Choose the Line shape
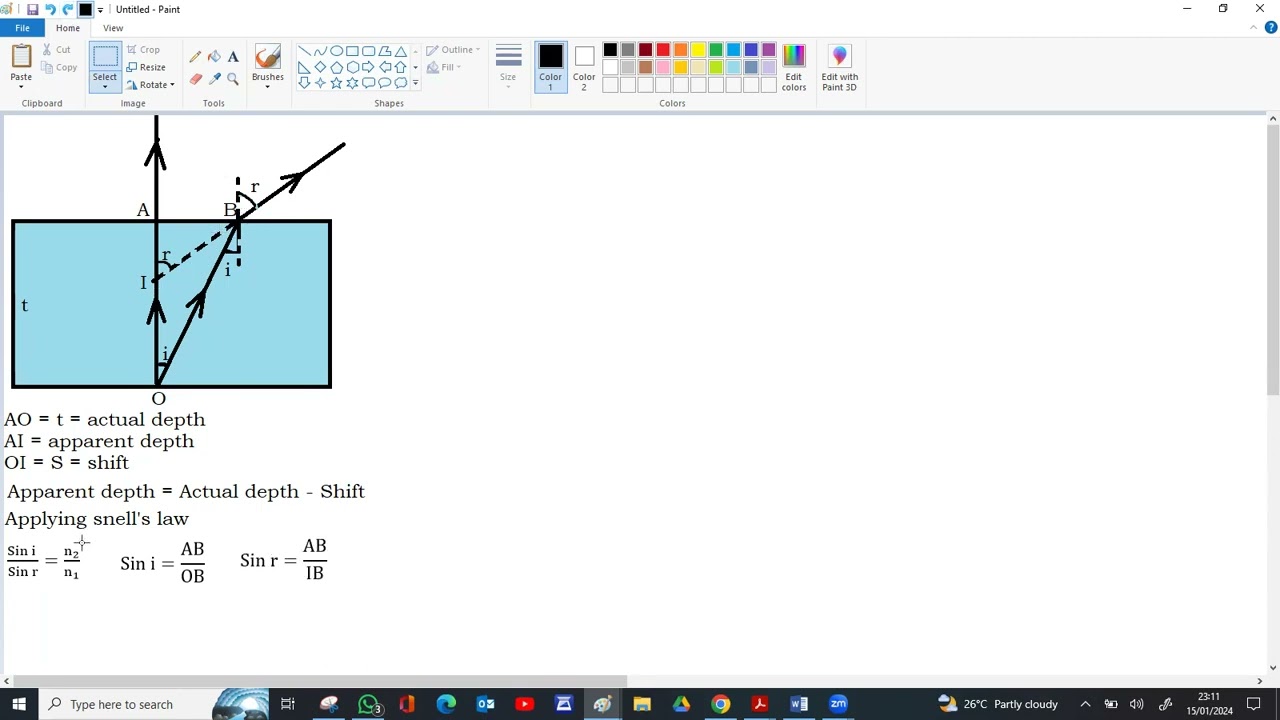 pos(304,51)
